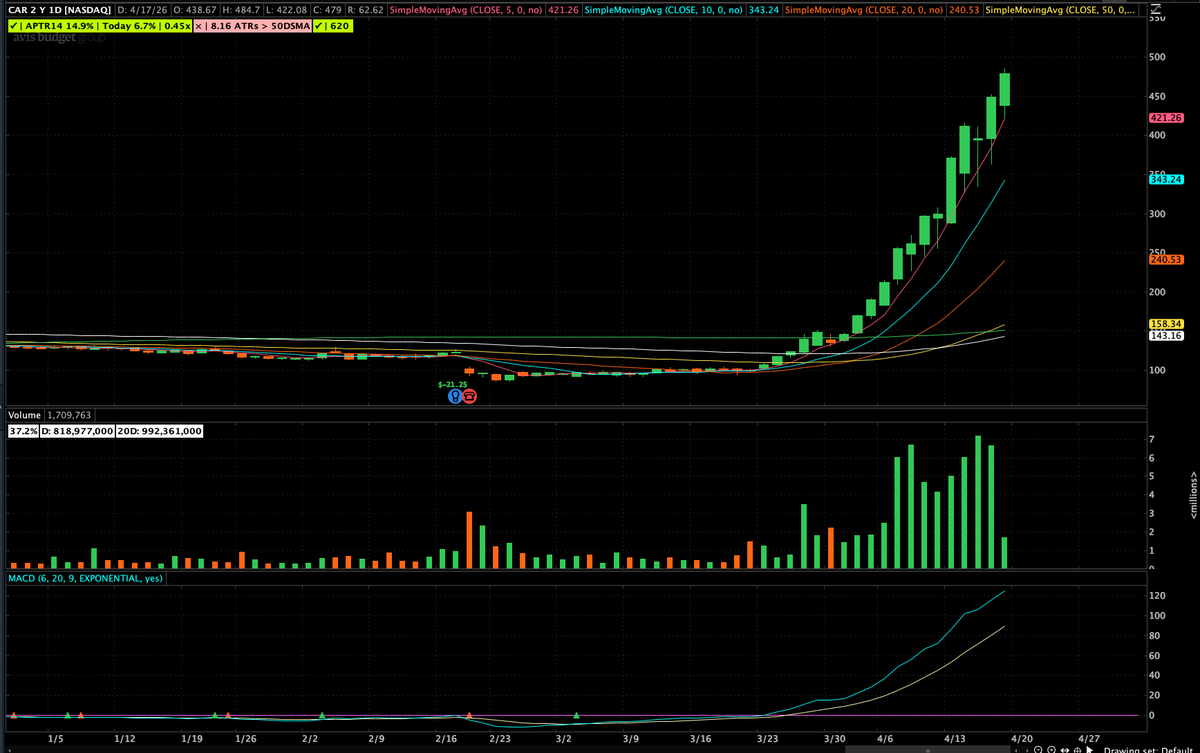The width and height of the screenshot is (1200, 753).
Task: Open the earnings lightbulb event icon
Action: (x=455, y=396)
